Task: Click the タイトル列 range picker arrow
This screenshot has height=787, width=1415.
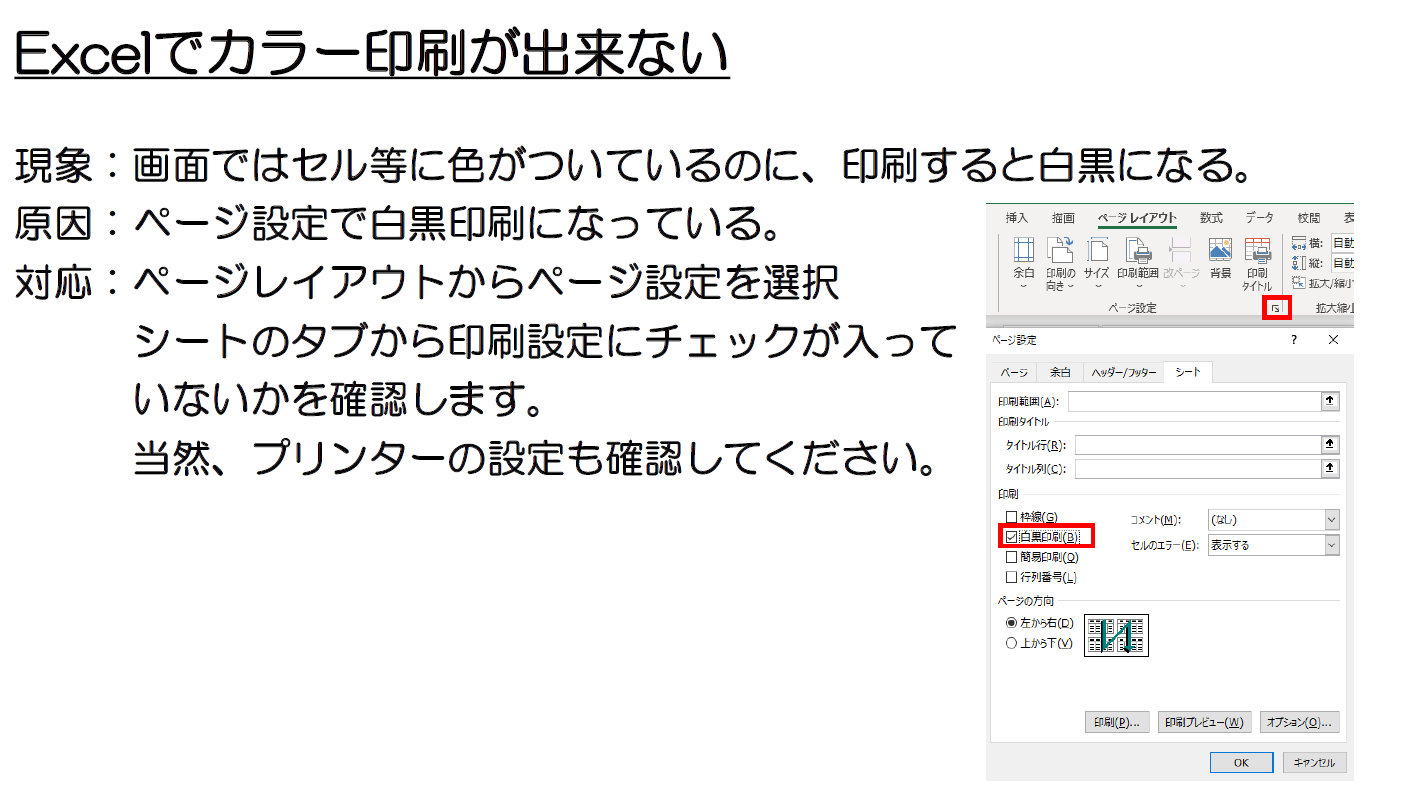Action: [x=1330, y=468]
